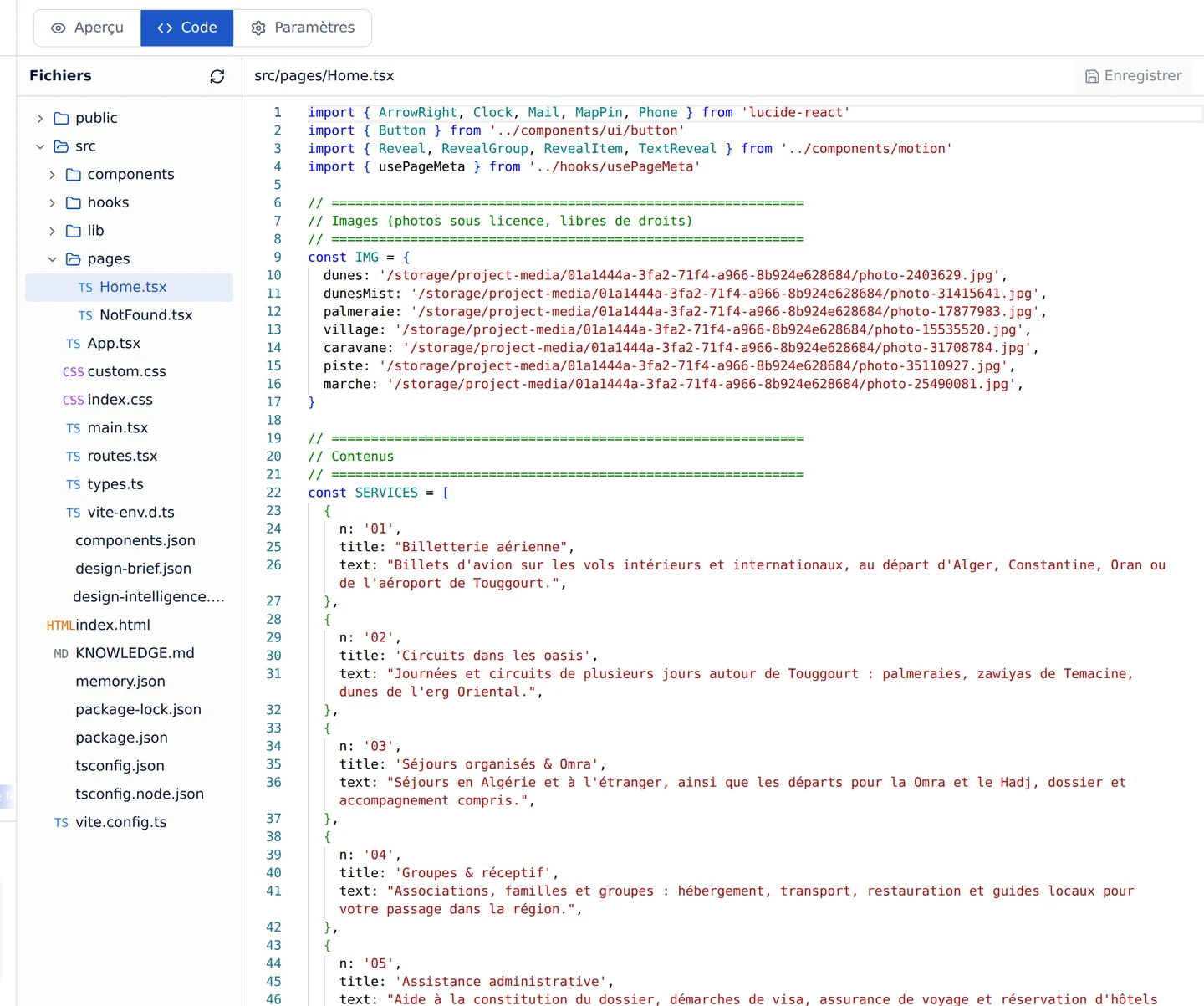Click the lib folder icon
The image size is (1204, 1006).
pos(74,231)
